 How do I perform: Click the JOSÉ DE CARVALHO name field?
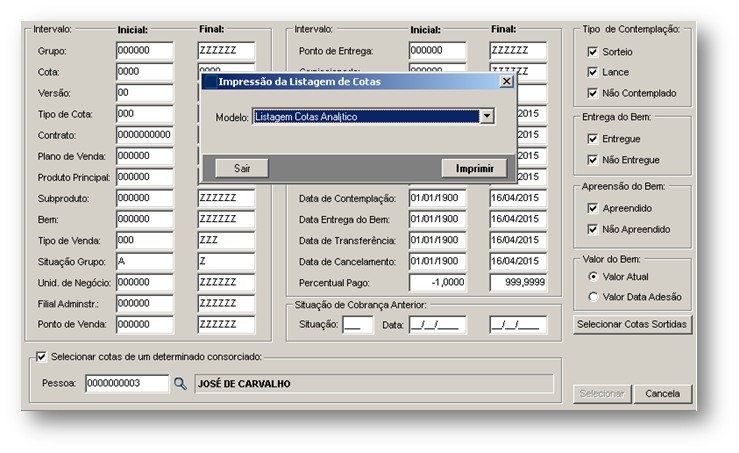[x=374, y=384]
